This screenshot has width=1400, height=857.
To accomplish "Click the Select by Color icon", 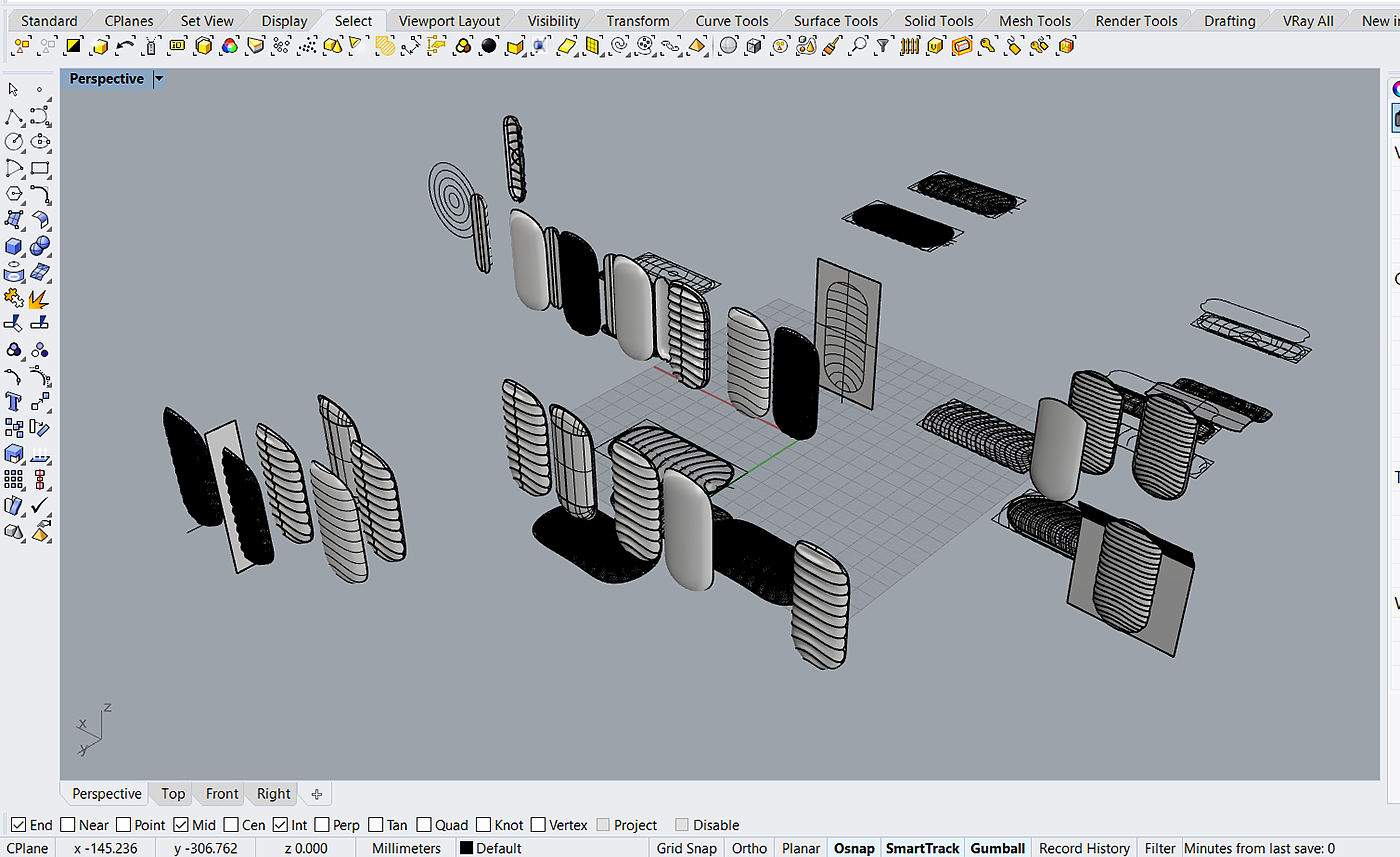I will click(x=229, y=45).
